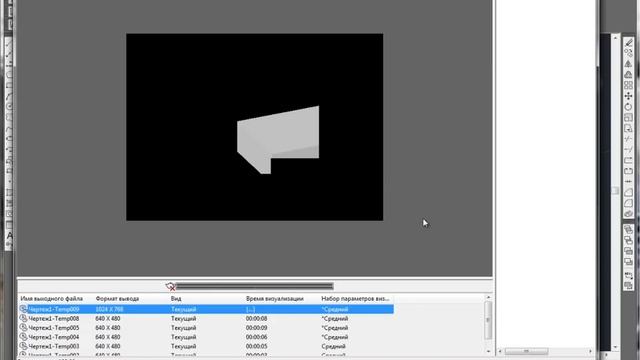Viewport: 640px width, 360px height.
Task: Select the Scale tool
Action: point(629,118)
